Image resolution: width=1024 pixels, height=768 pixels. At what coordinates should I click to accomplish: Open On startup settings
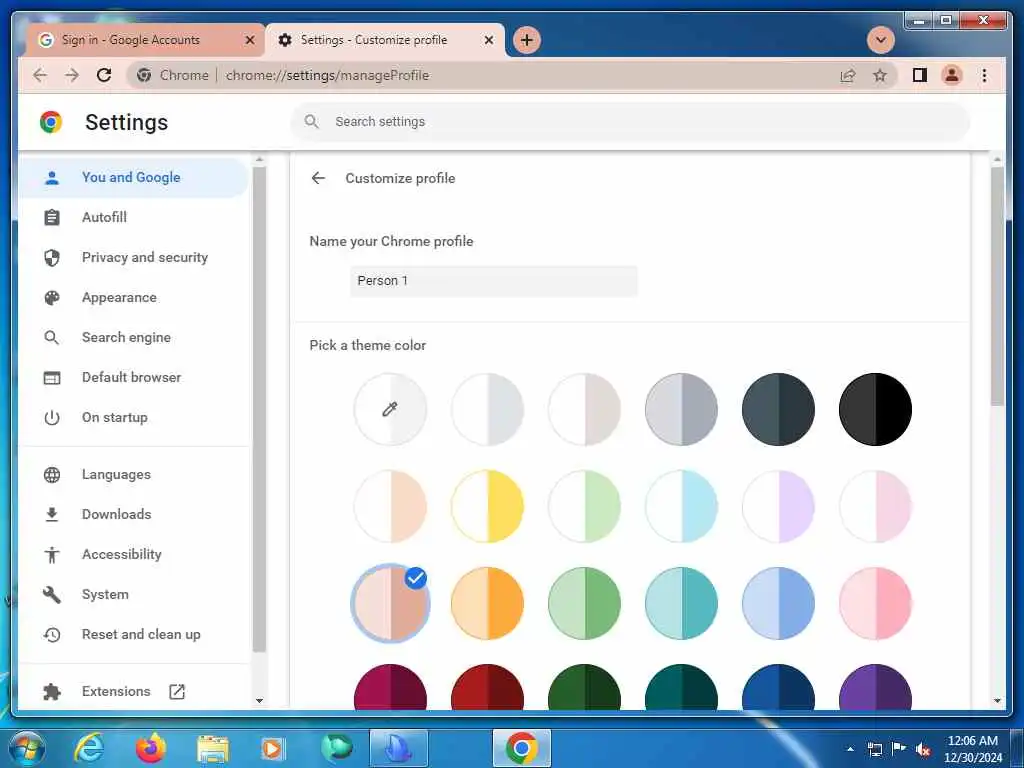[133, 417]
